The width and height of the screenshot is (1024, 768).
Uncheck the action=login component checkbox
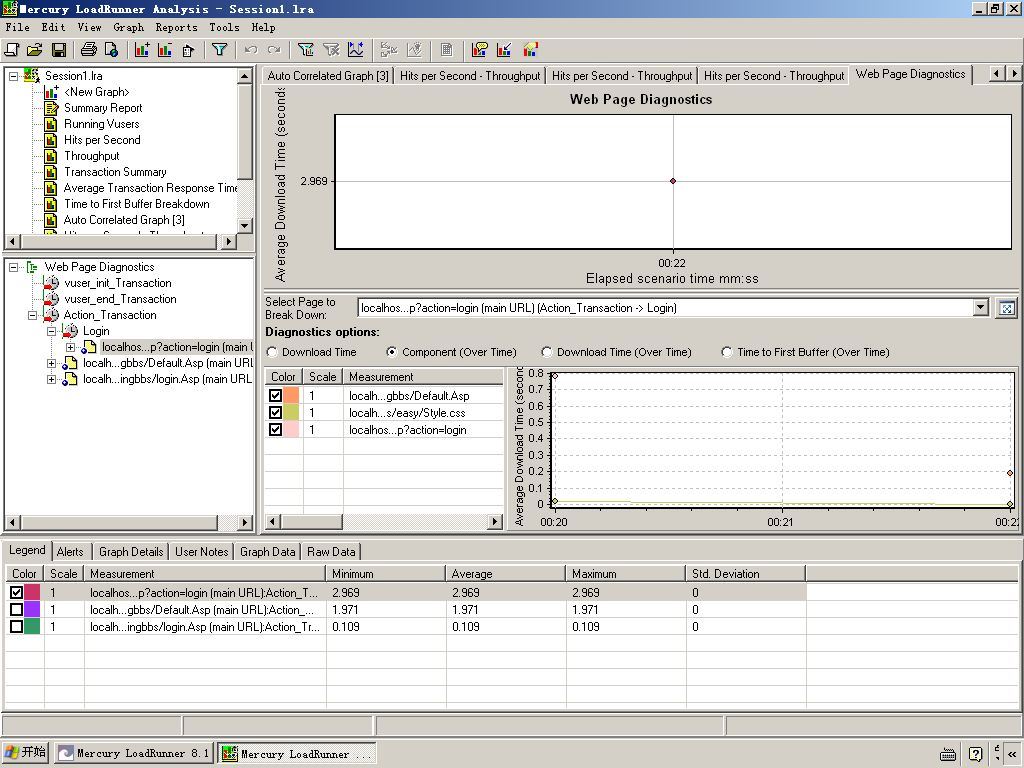[276, 430]
